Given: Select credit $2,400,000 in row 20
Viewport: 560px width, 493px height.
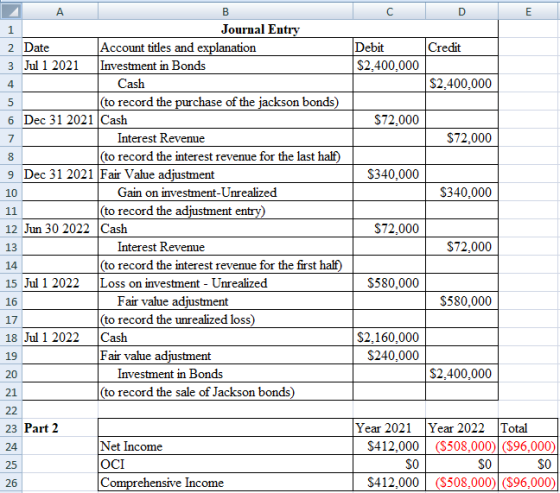Looking at the screenshot, I should click(462, 374).
